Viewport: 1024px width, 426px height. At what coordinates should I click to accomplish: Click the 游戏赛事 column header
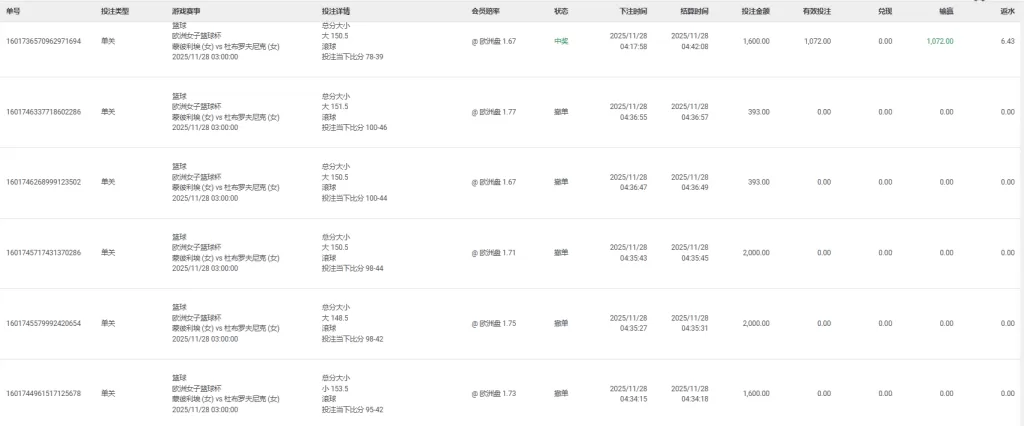(x=185, y=10)
